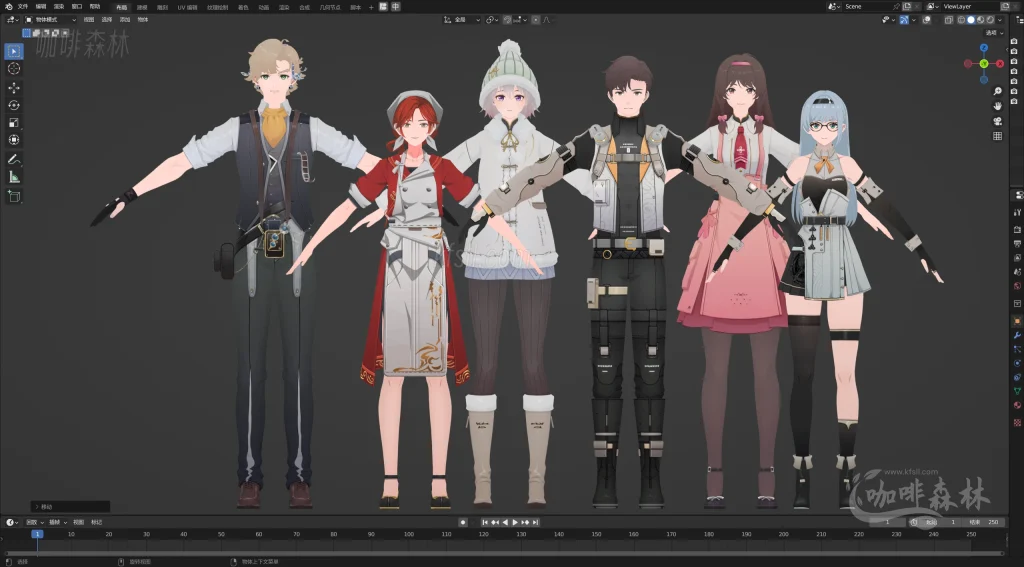
Task: Open the 编辑 menu
Action: point(40,7)
